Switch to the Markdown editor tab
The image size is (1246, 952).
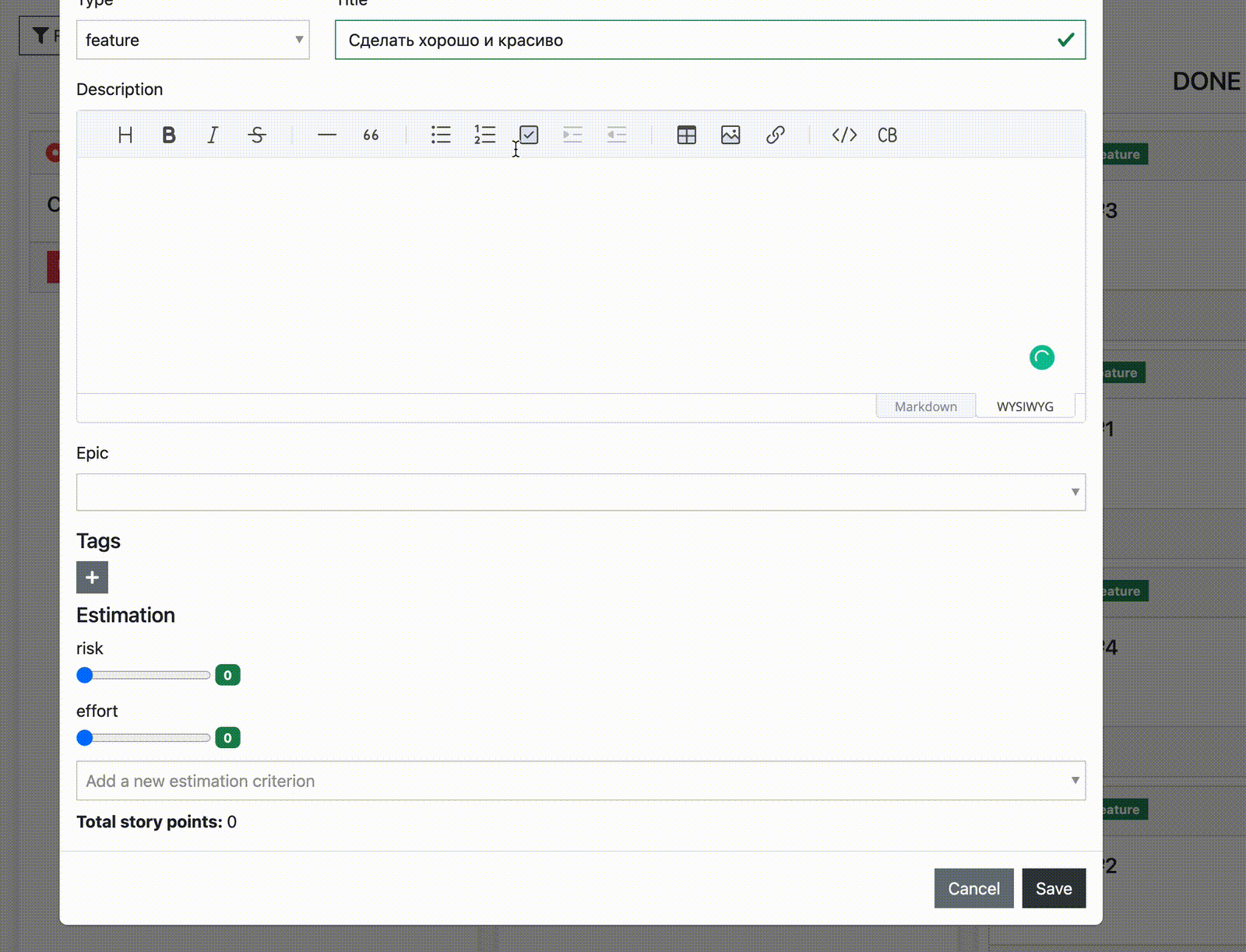pos(925,406)
